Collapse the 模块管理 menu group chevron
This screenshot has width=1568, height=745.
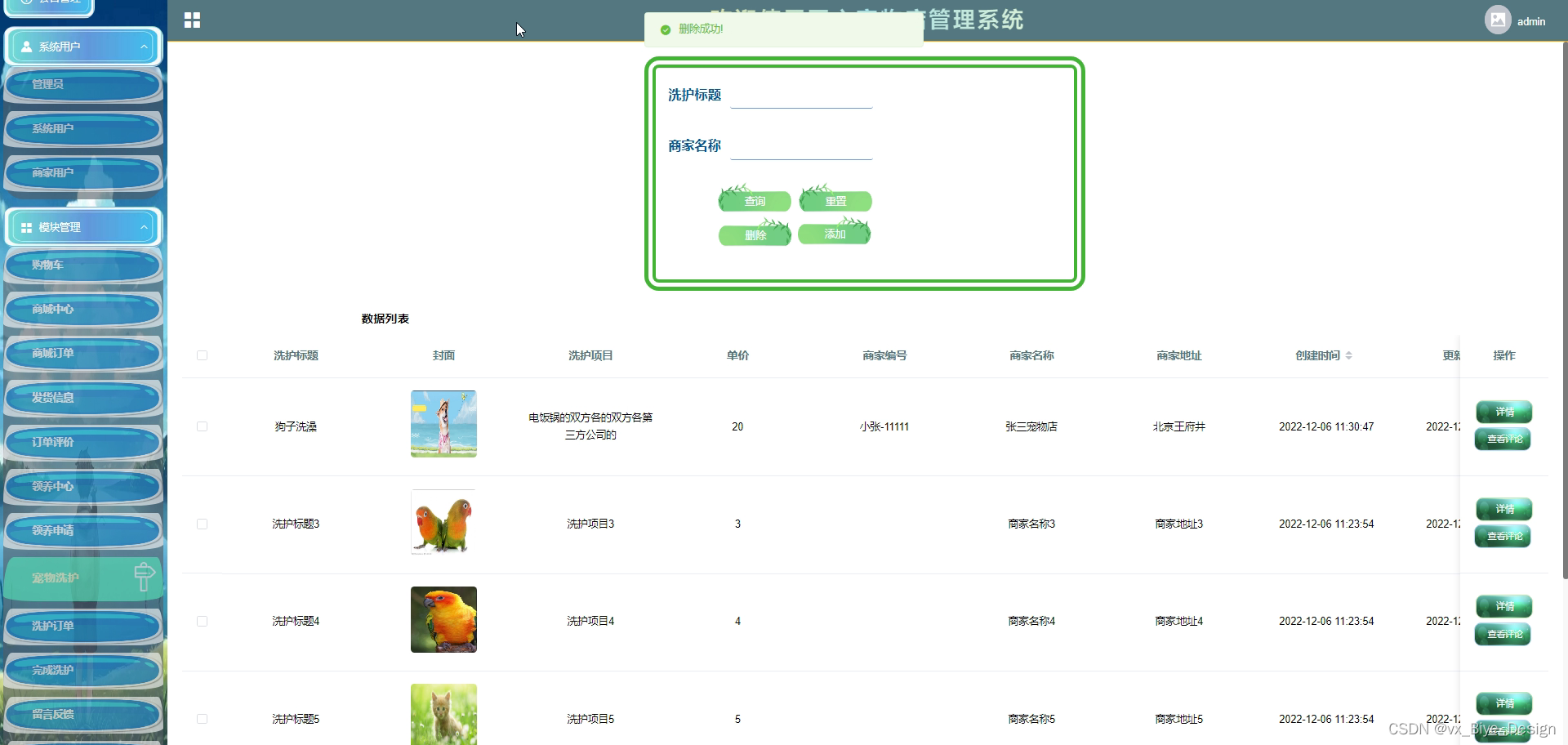tap(144, 227)
